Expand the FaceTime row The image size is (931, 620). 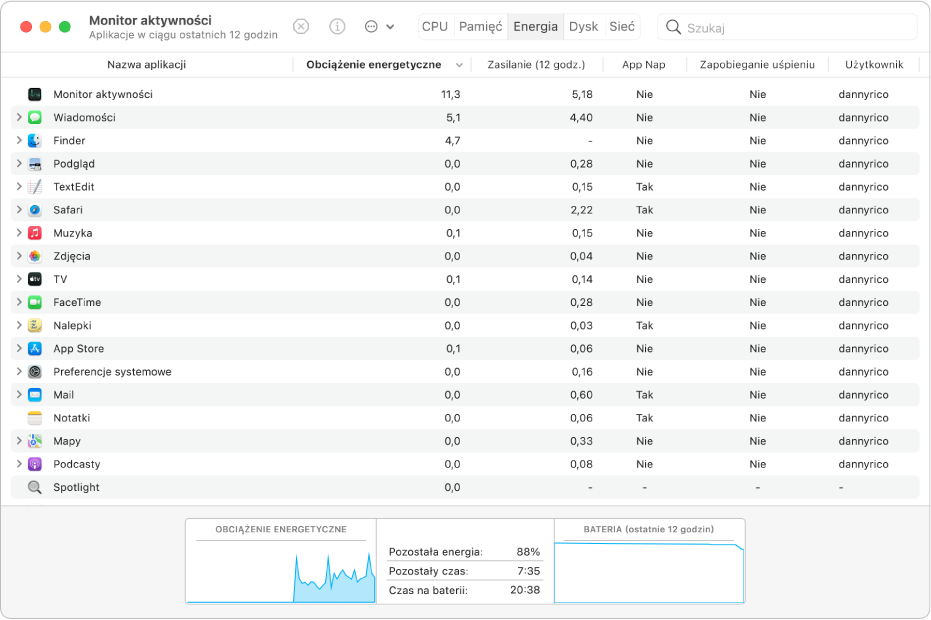[19, 302]
